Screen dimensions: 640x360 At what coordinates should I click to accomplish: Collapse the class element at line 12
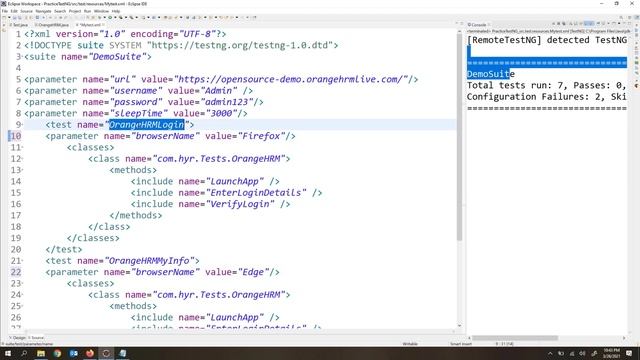pos(22,159)
